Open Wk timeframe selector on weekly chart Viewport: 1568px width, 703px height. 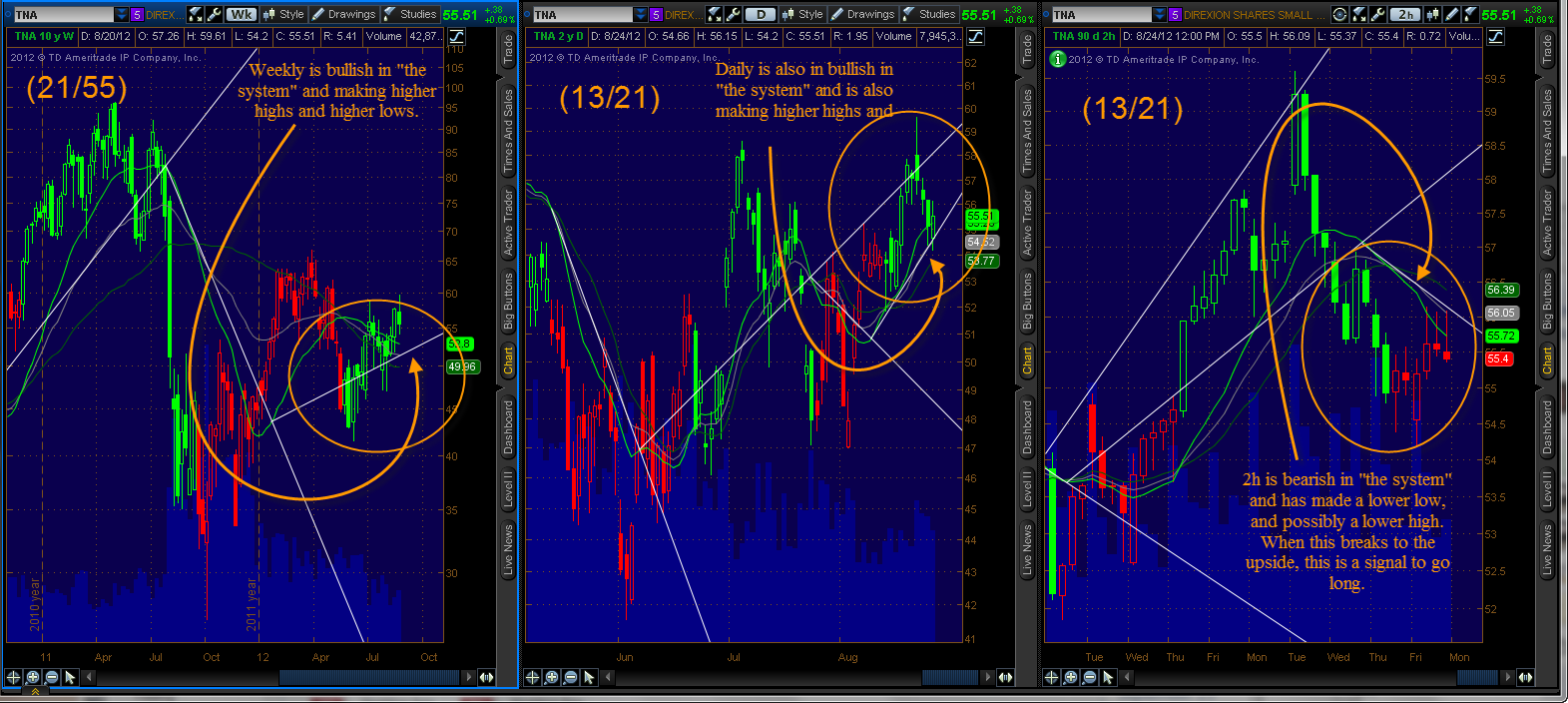click(242, 14)
